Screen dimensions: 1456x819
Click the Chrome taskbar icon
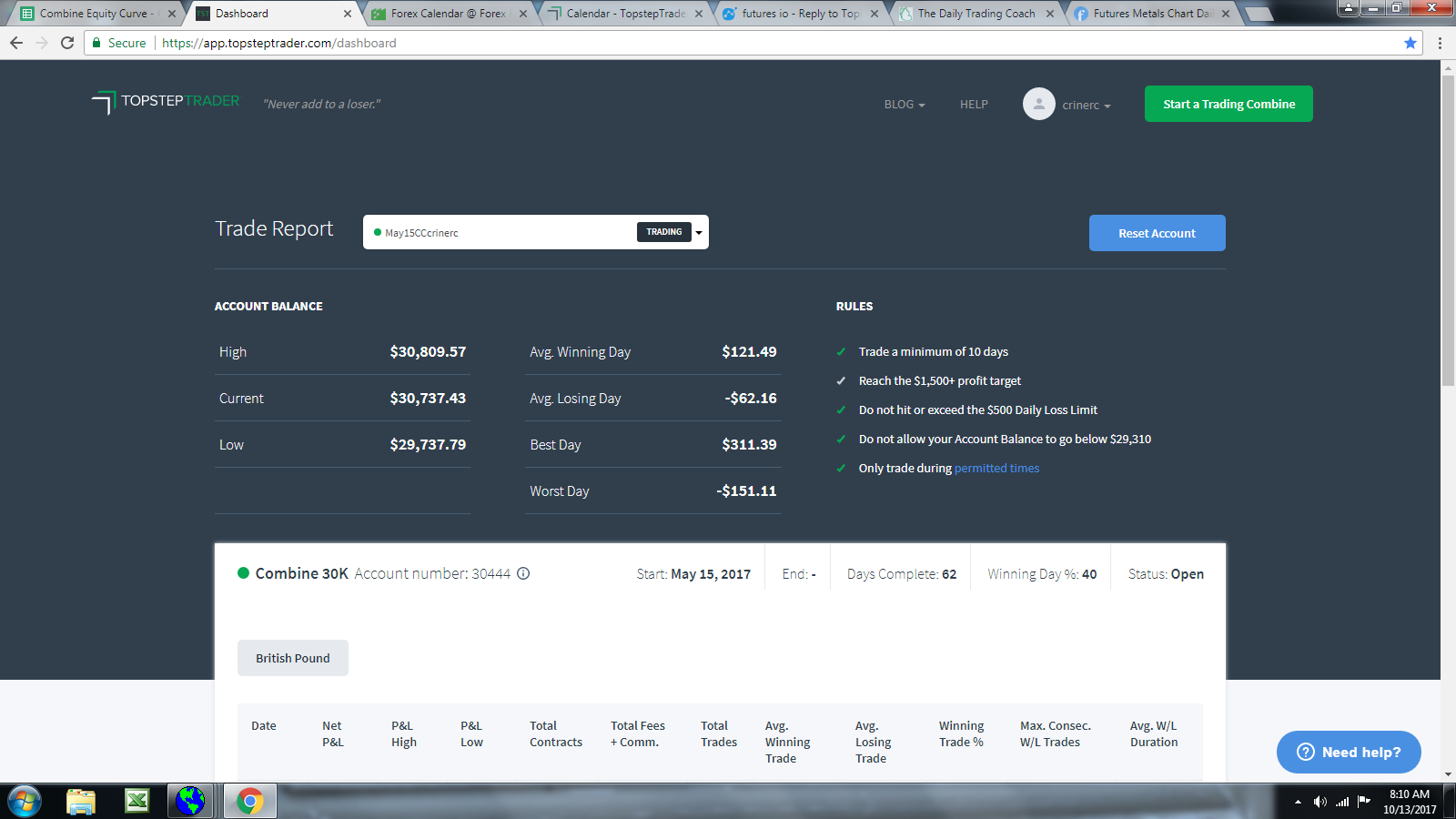(249, 801)
